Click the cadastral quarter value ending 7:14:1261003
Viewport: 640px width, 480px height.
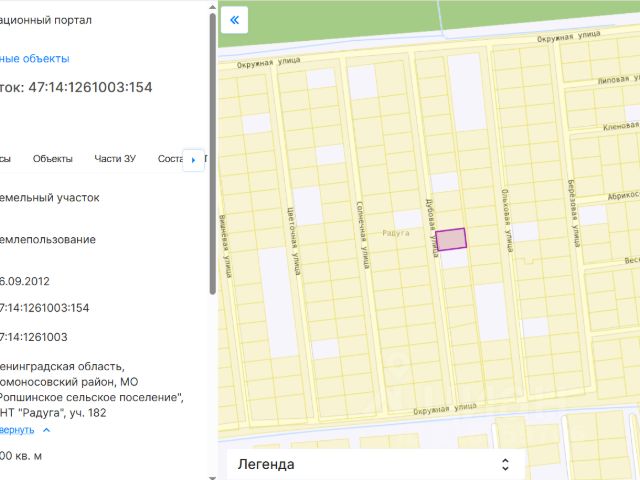tap(33, 337)
